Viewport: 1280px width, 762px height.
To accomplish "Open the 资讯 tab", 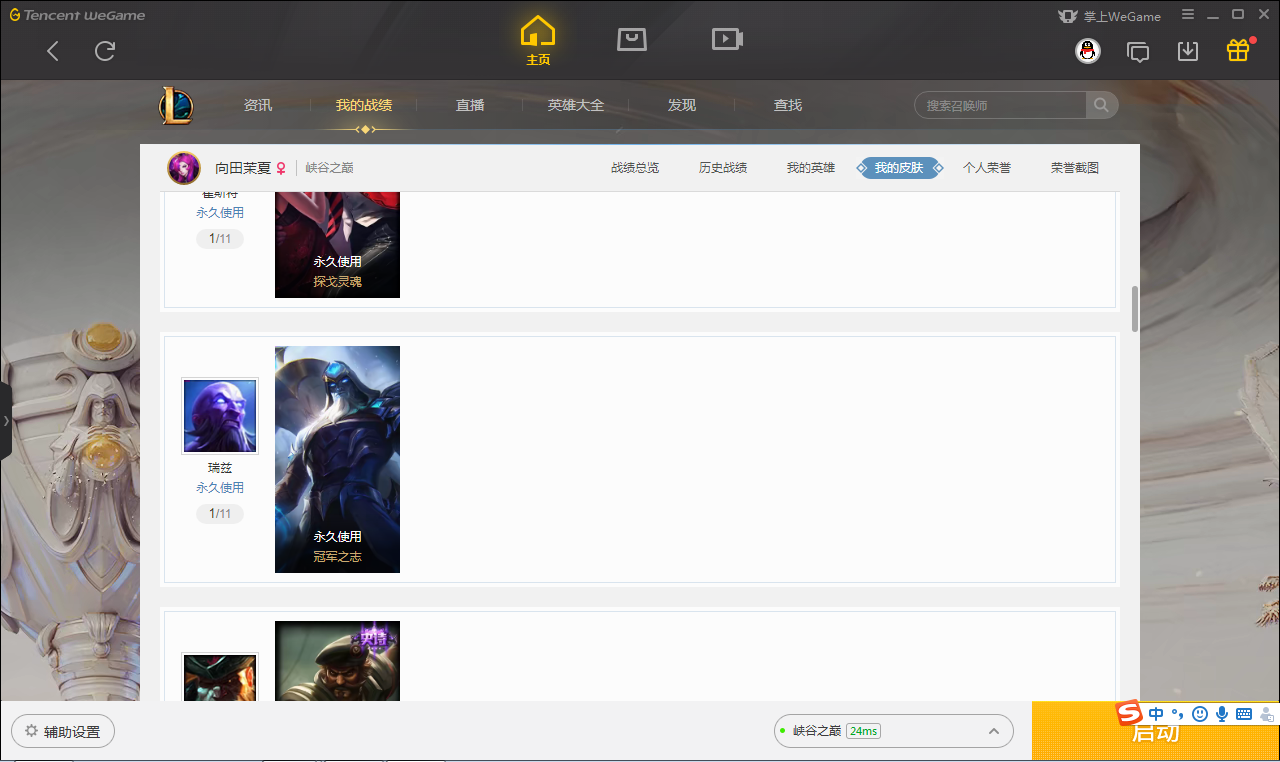I will coord(258,105).
